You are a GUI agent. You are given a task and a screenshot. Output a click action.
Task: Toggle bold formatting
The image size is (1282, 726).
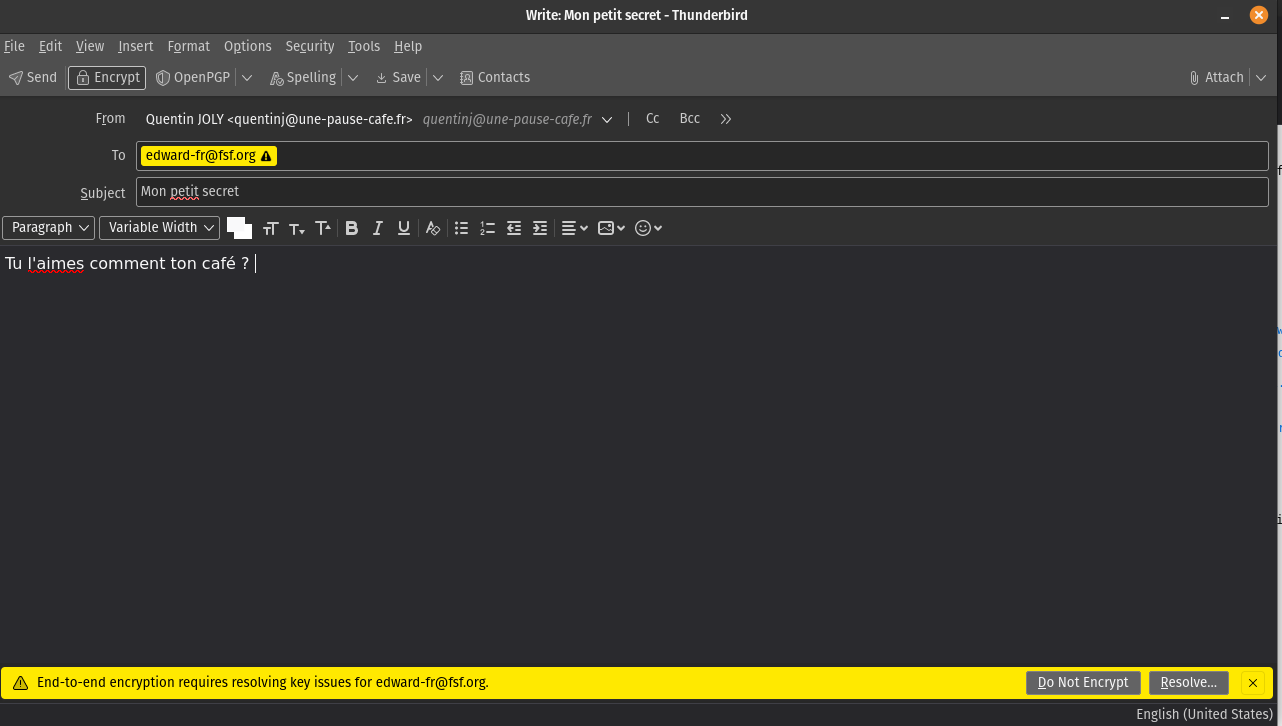tap(352, 228)
